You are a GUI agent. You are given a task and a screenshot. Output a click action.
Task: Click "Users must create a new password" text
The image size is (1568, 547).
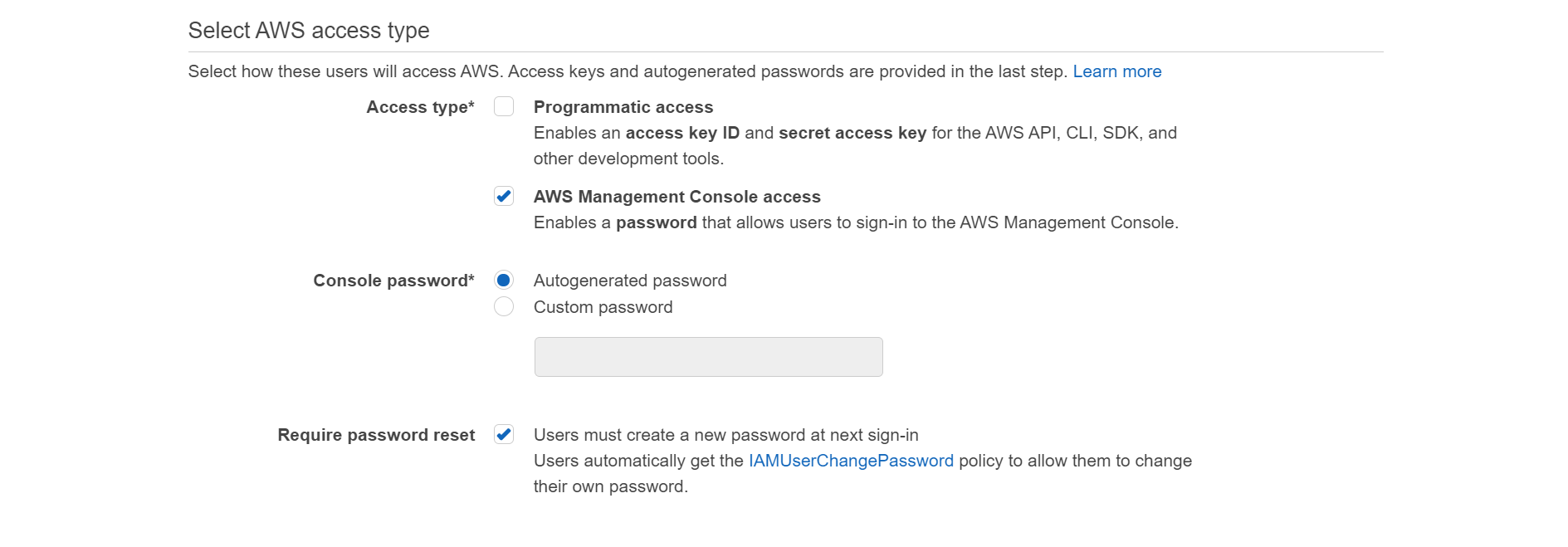725,435
